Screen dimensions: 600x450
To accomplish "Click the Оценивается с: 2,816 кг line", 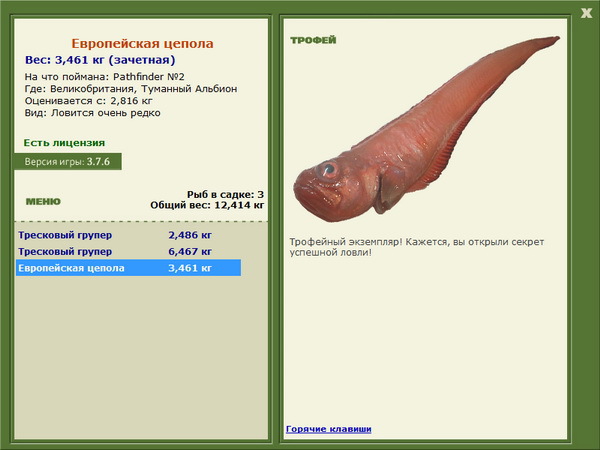I will (89, 101).
